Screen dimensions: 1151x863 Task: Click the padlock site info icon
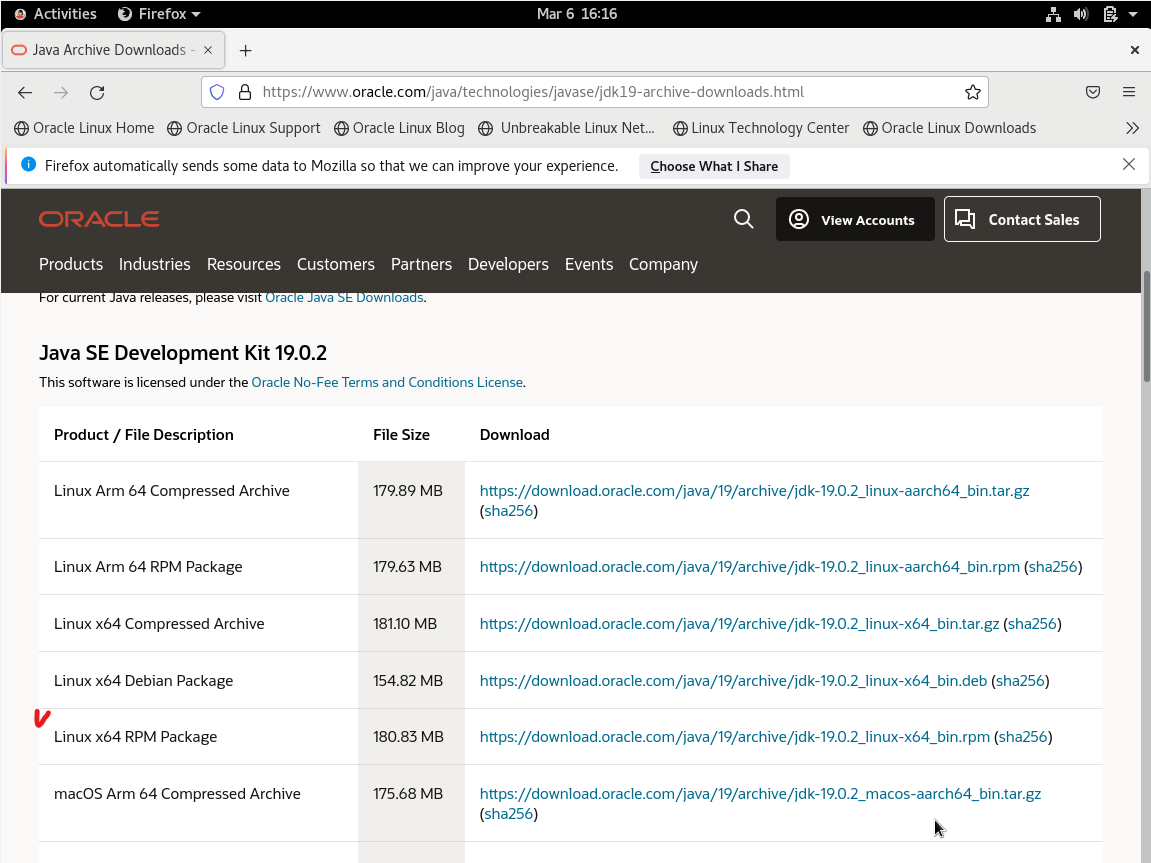(x=245, y=92)
